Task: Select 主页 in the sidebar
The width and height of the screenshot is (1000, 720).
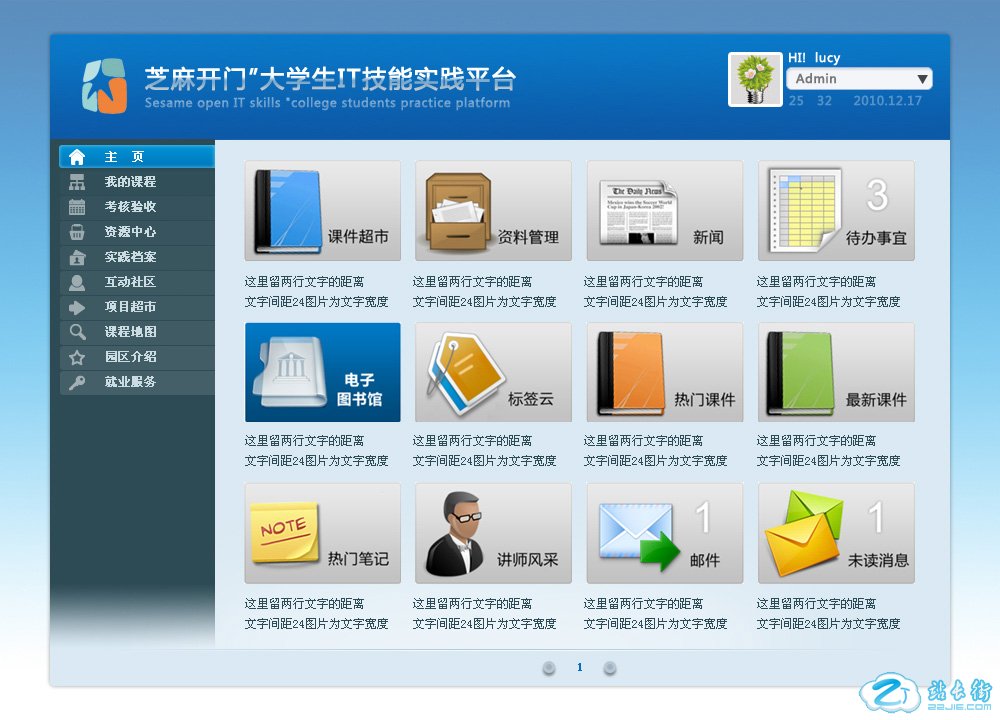Action: point(137,157)
